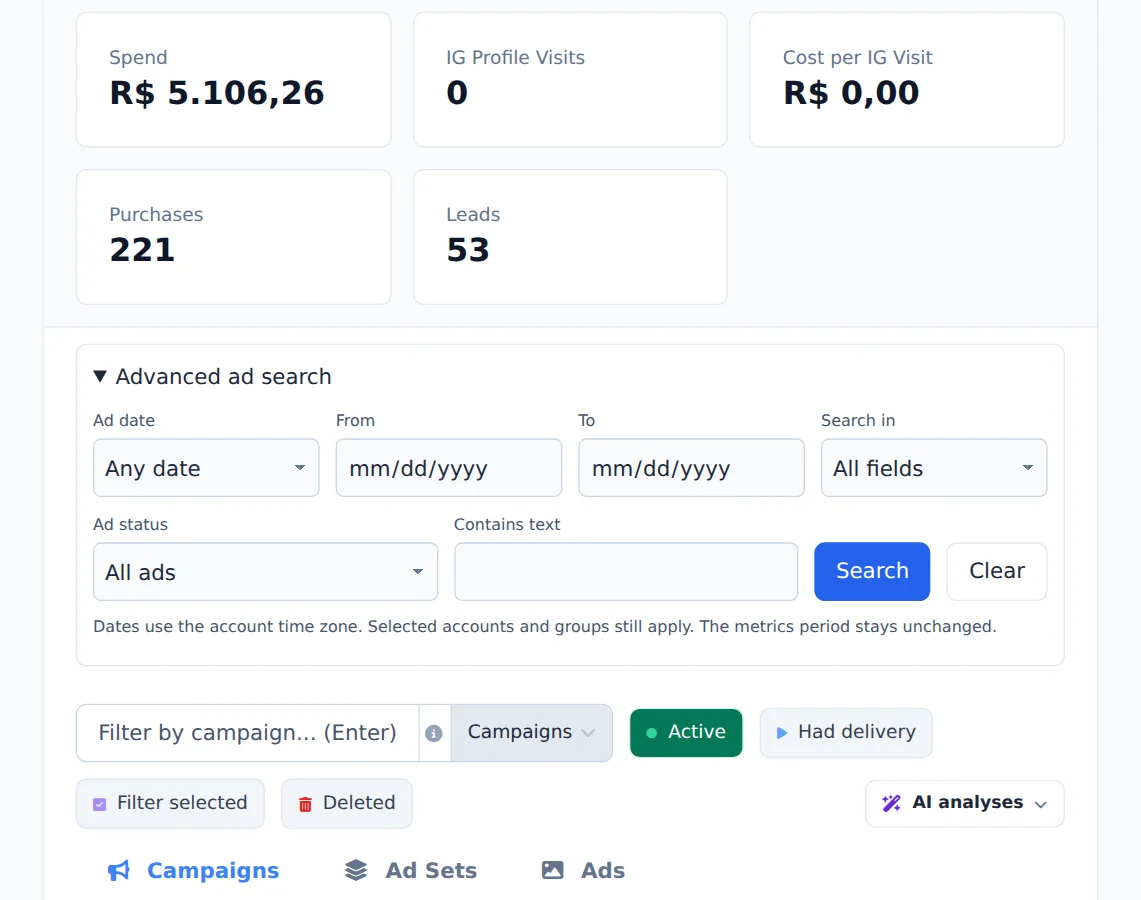
Task: Click the Cost per IG Visit label
Action: point(857,57)
